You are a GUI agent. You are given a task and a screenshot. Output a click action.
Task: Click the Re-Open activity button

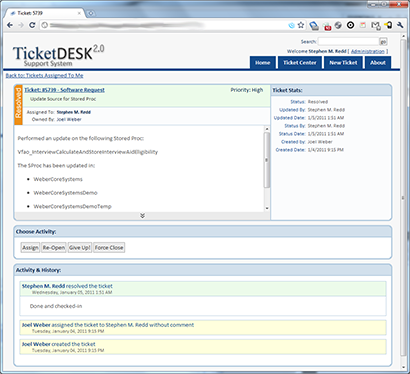(x=54, y=248)
